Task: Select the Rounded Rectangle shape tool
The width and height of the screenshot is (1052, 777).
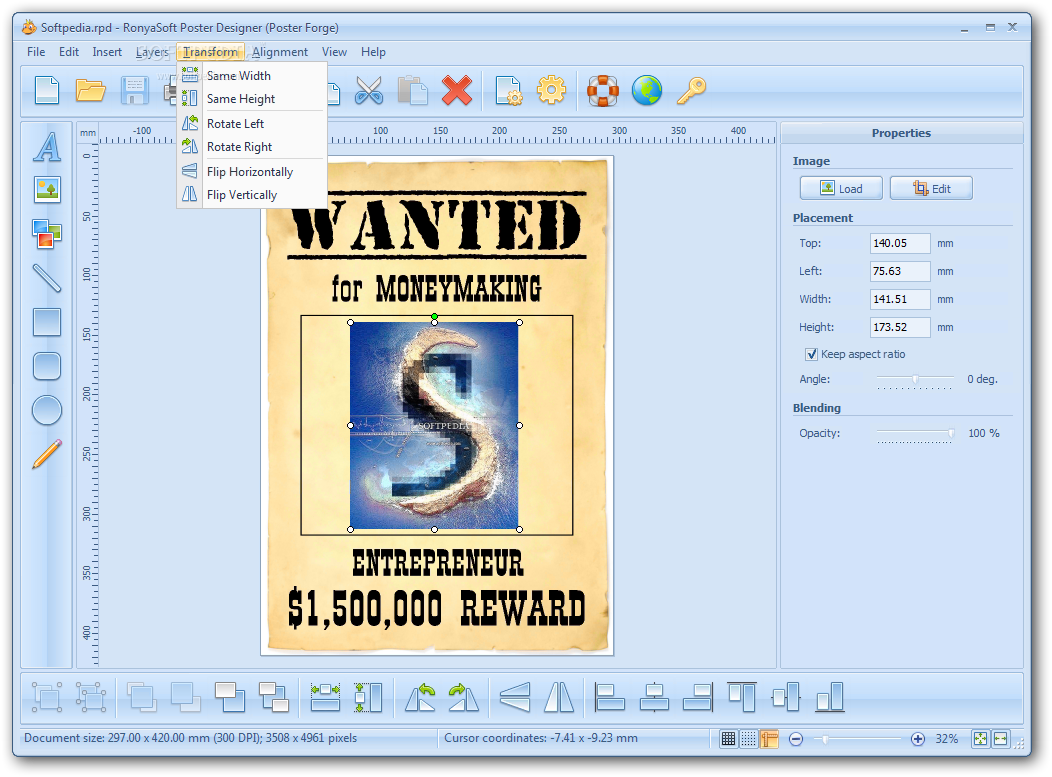Action: 47,366
